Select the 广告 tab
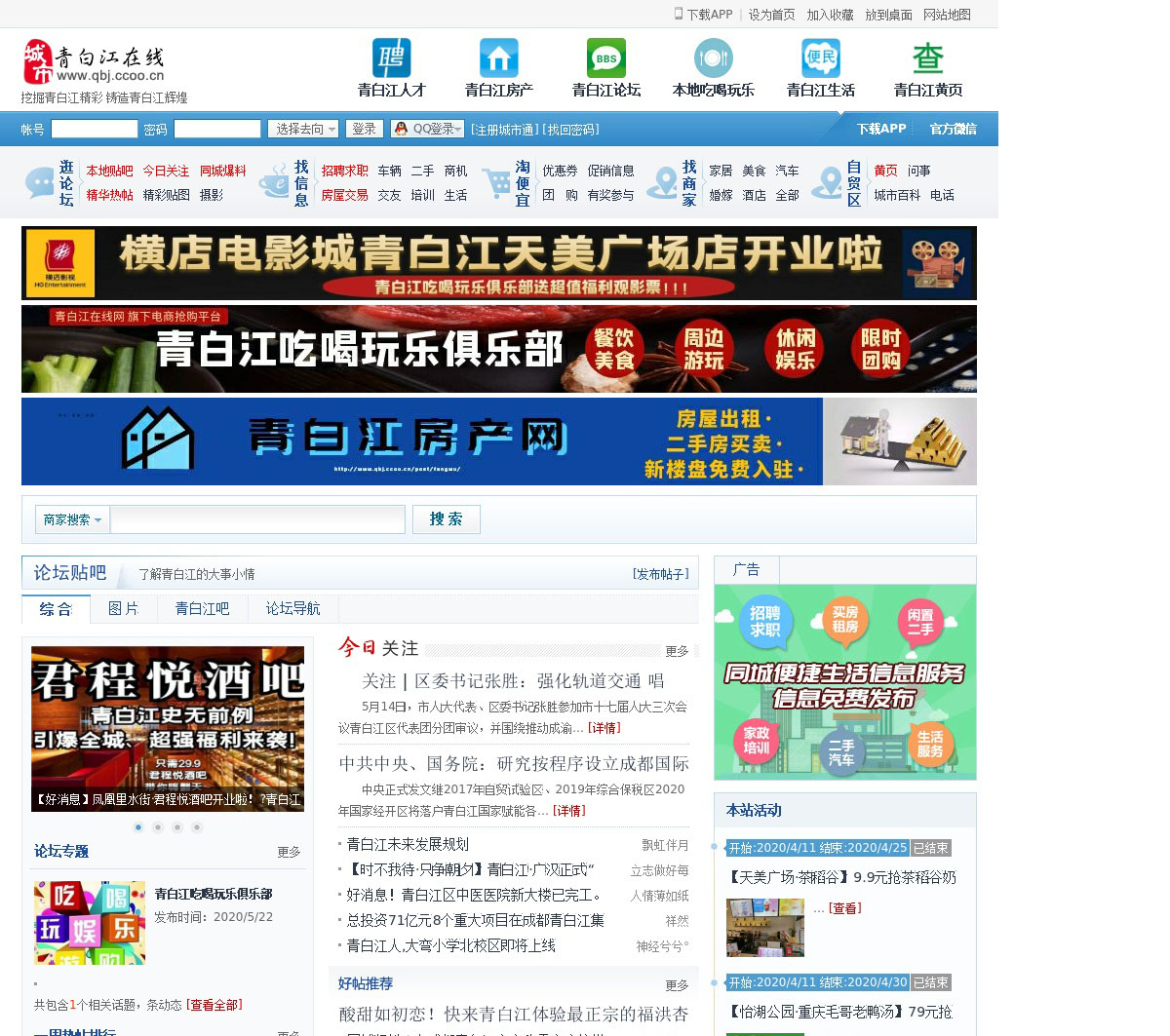This screenshot has width=1170, height=1036. click(x=747, y=570)
